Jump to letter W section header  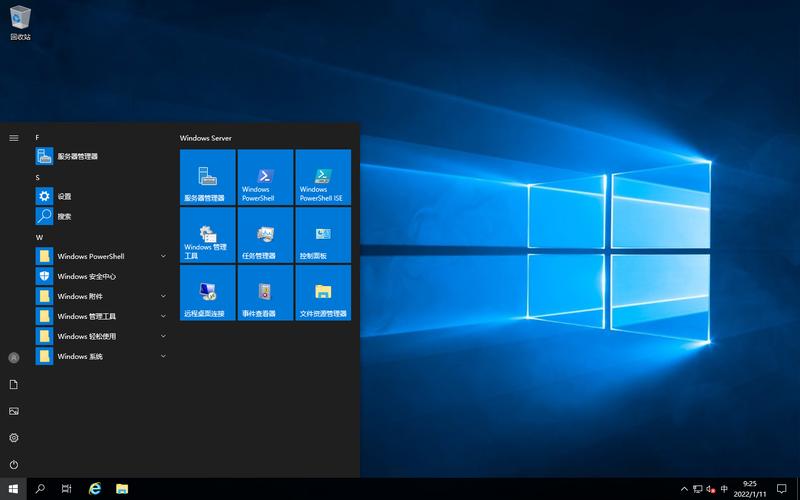coord(39,237)
